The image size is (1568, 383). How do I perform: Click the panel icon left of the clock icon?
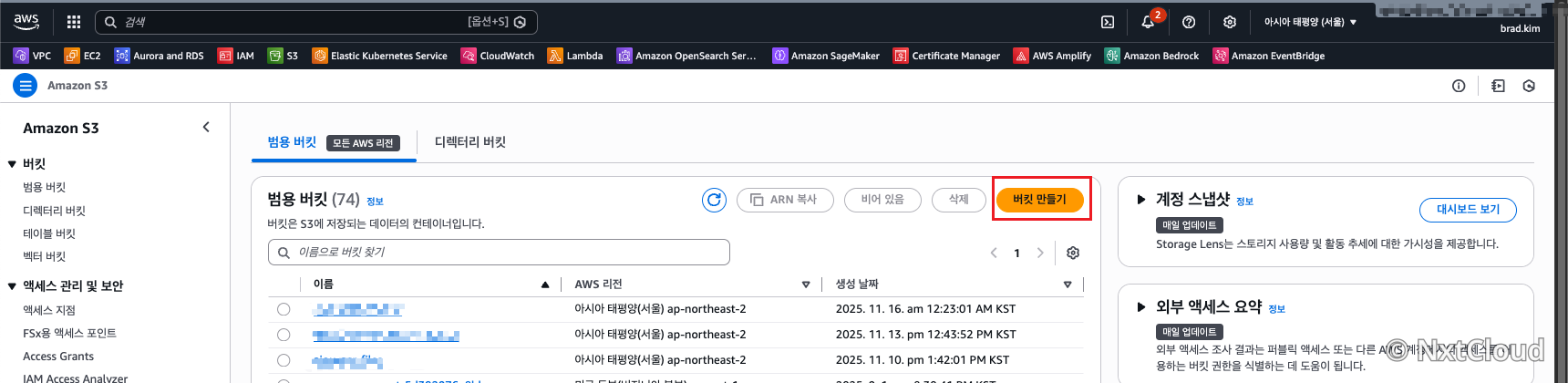(1498, 86)
